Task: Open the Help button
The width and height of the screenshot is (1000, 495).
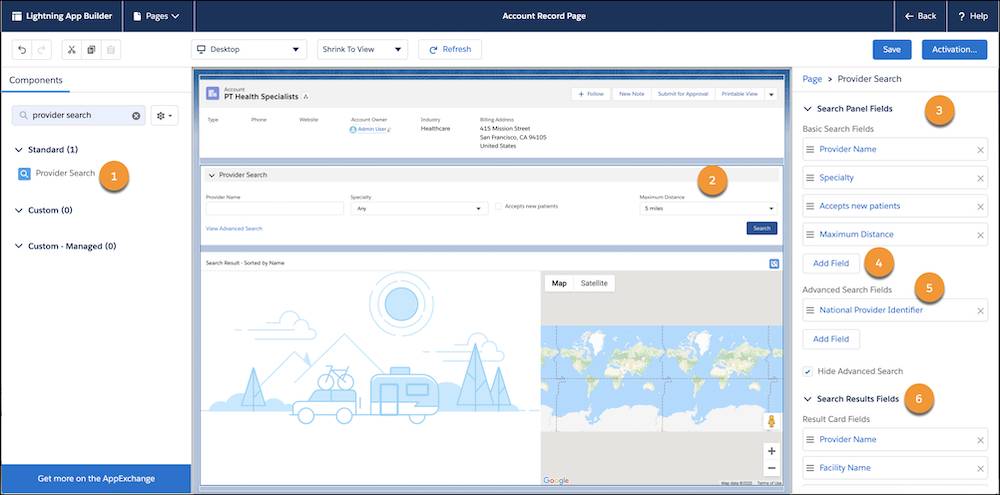Action: pos(973,16)
